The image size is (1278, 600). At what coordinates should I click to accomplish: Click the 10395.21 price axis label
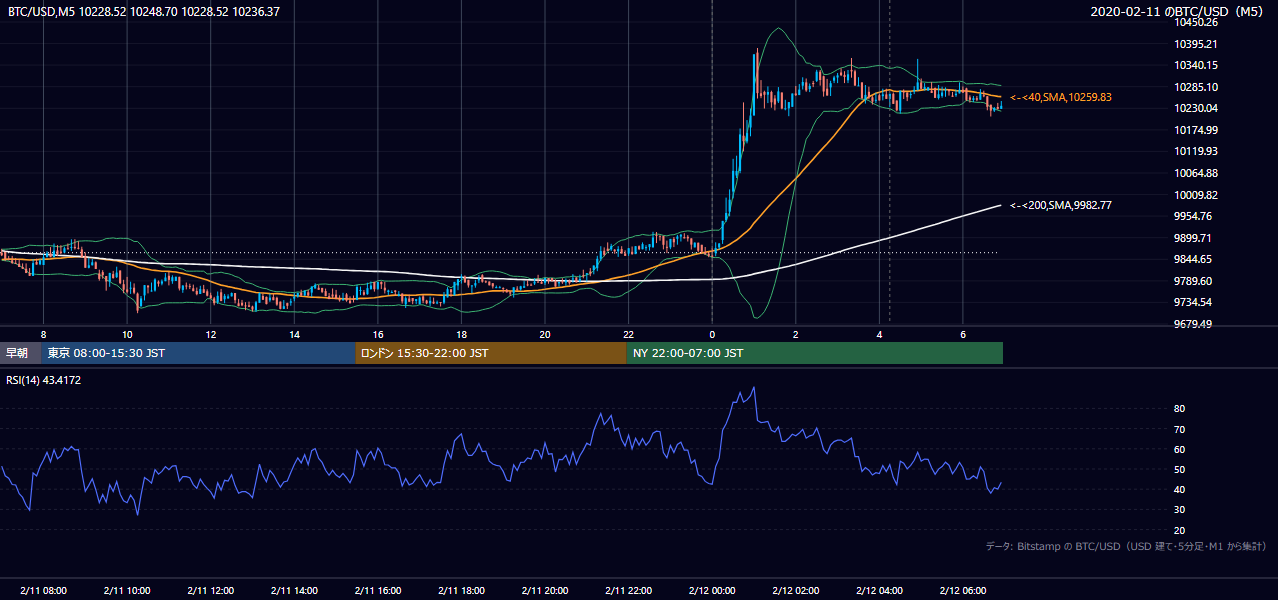point(1196,44)
